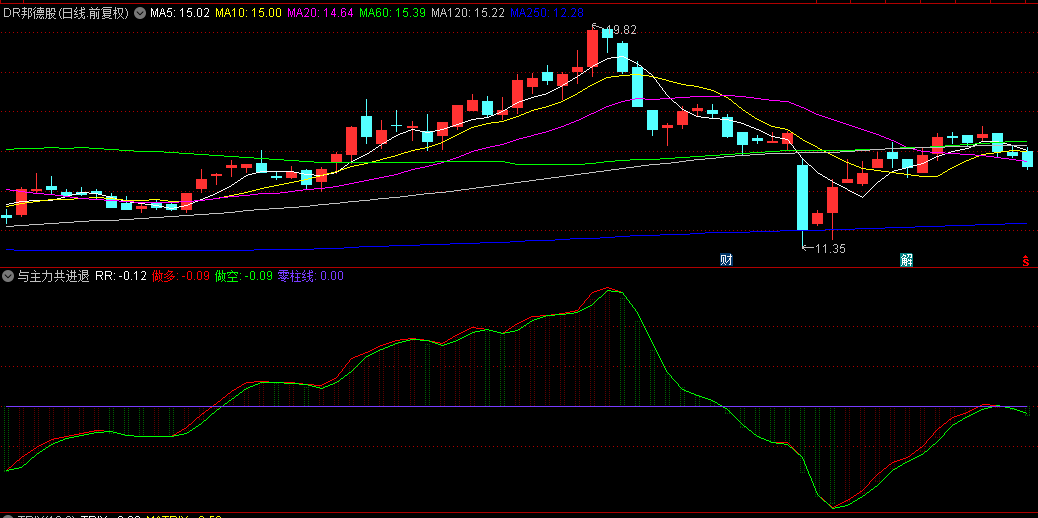
Task: Expand the 与主力共进退 indicator menu arrow
Action: click(8, 276)
